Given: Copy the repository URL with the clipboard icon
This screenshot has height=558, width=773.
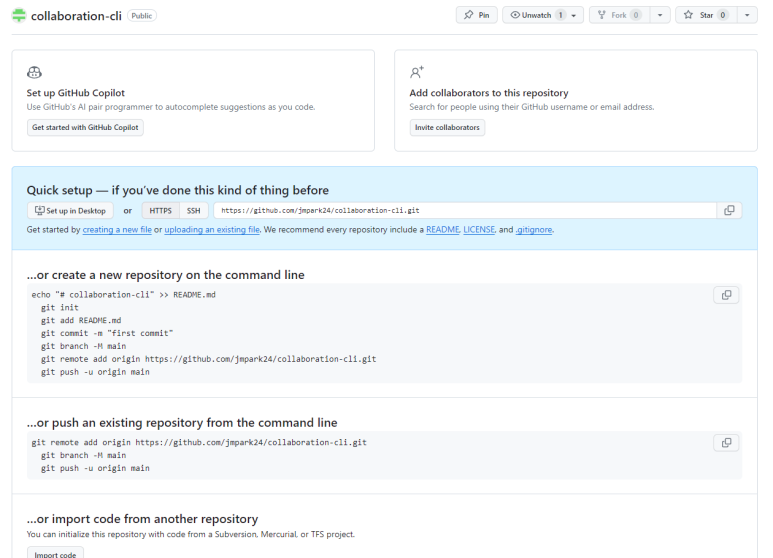Looking at the screenshot, I should pos(729,210).
